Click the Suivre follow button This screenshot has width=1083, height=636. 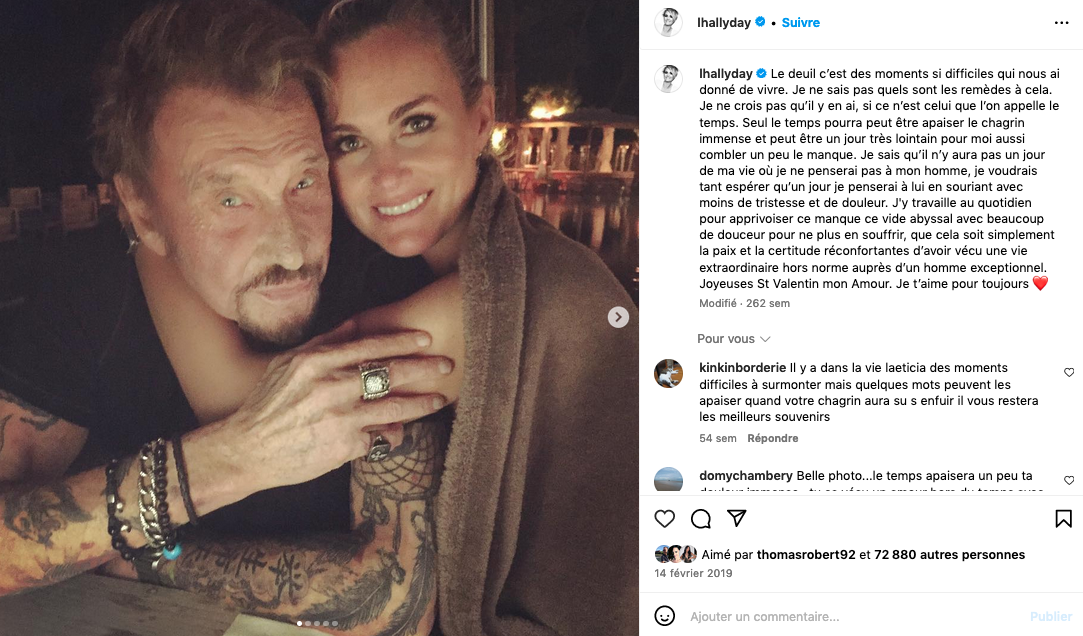pyautogui.click(x=800, y=22)
